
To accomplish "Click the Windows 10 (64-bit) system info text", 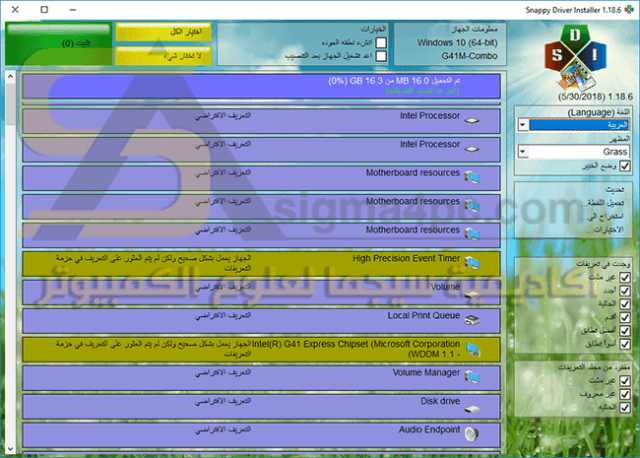I will click(457, 42).
